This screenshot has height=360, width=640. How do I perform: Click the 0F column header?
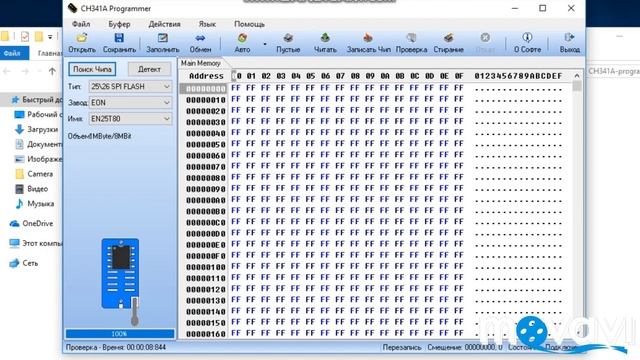pyautogui.click(x=459, y=76)
